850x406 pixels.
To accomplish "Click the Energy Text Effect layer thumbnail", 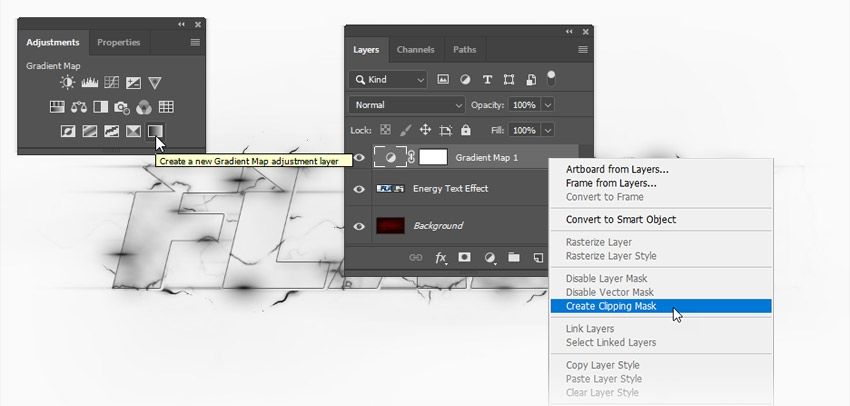I will [x=390, y=189].
